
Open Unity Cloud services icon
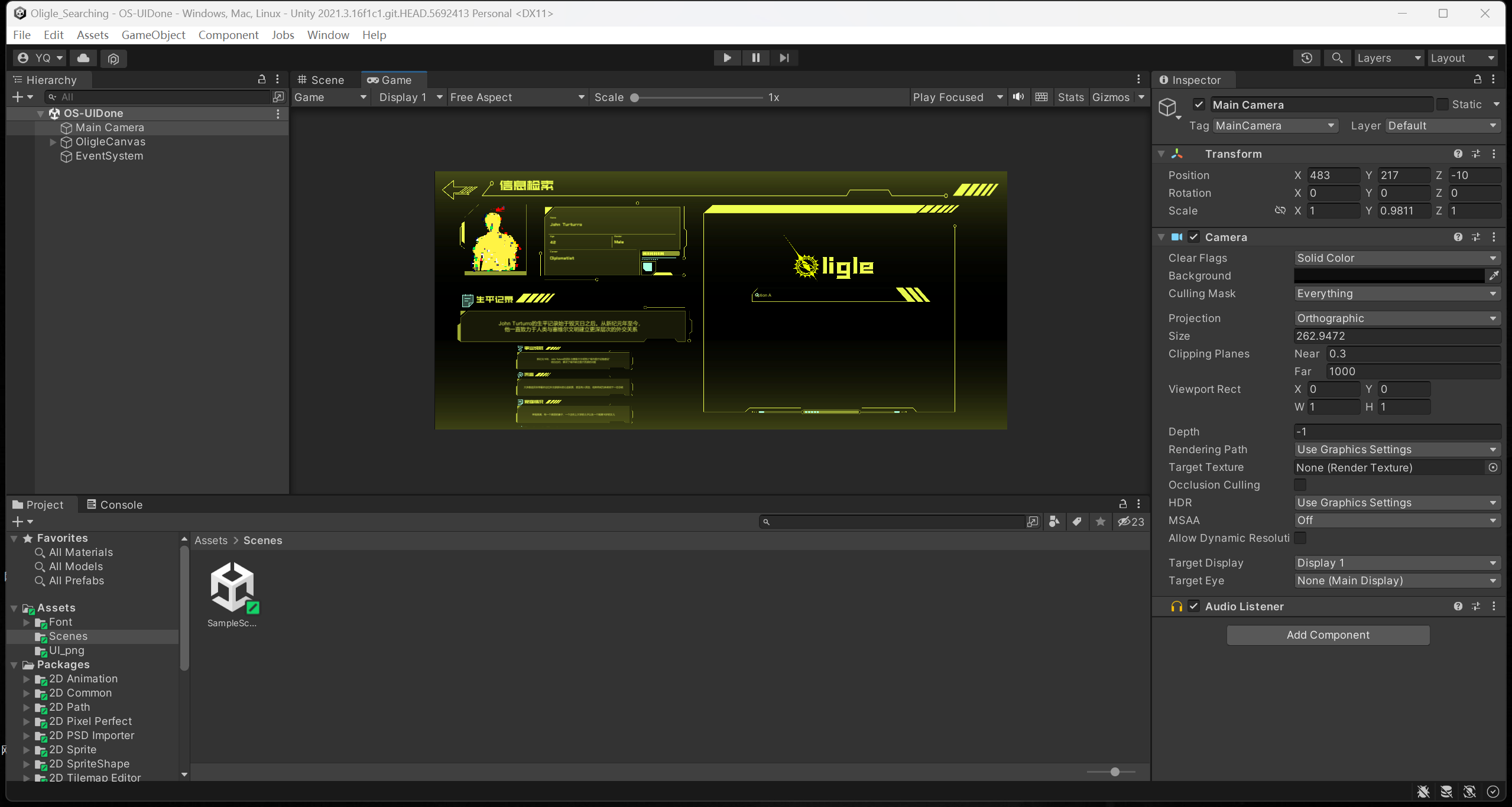[x=83, y=58]
